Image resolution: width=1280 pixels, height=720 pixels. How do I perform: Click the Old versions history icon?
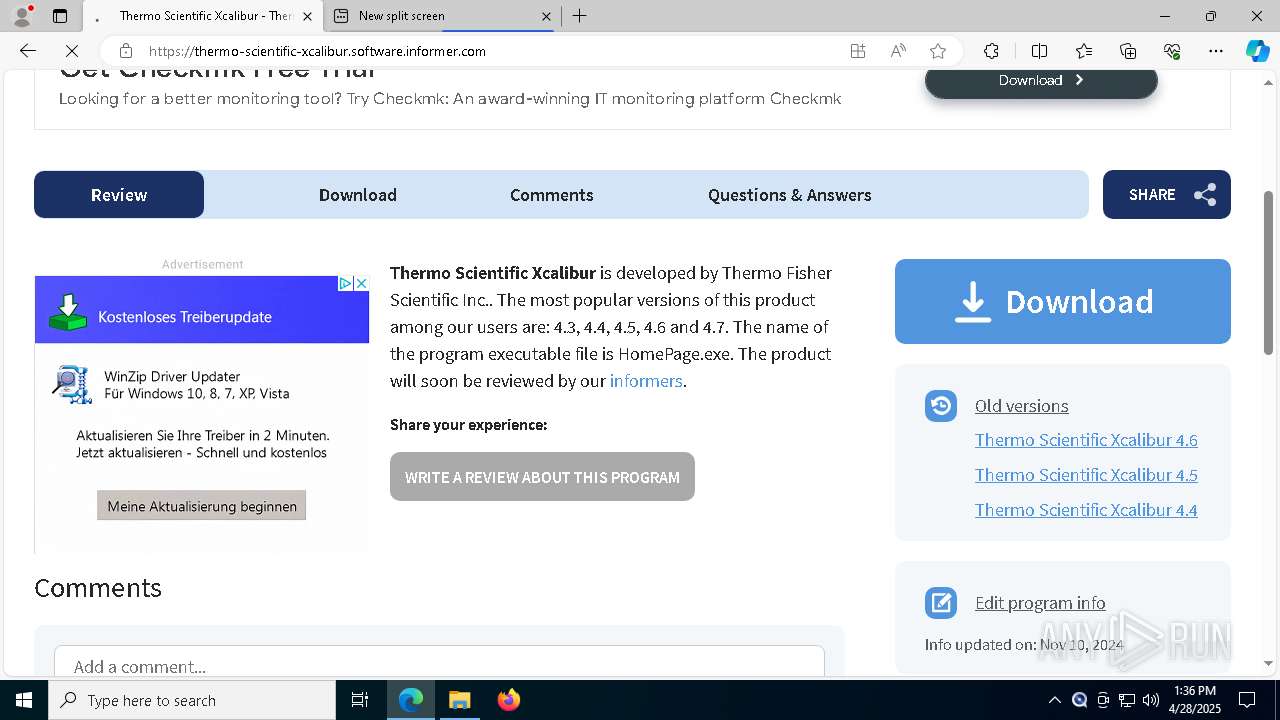(941, 405)
